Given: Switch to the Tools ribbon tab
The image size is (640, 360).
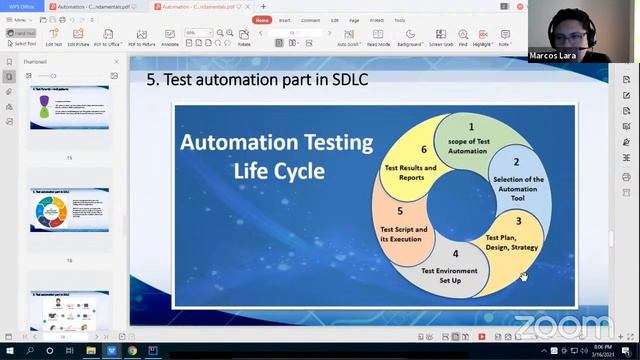Looking at the screenshot, I should point(400,20).
